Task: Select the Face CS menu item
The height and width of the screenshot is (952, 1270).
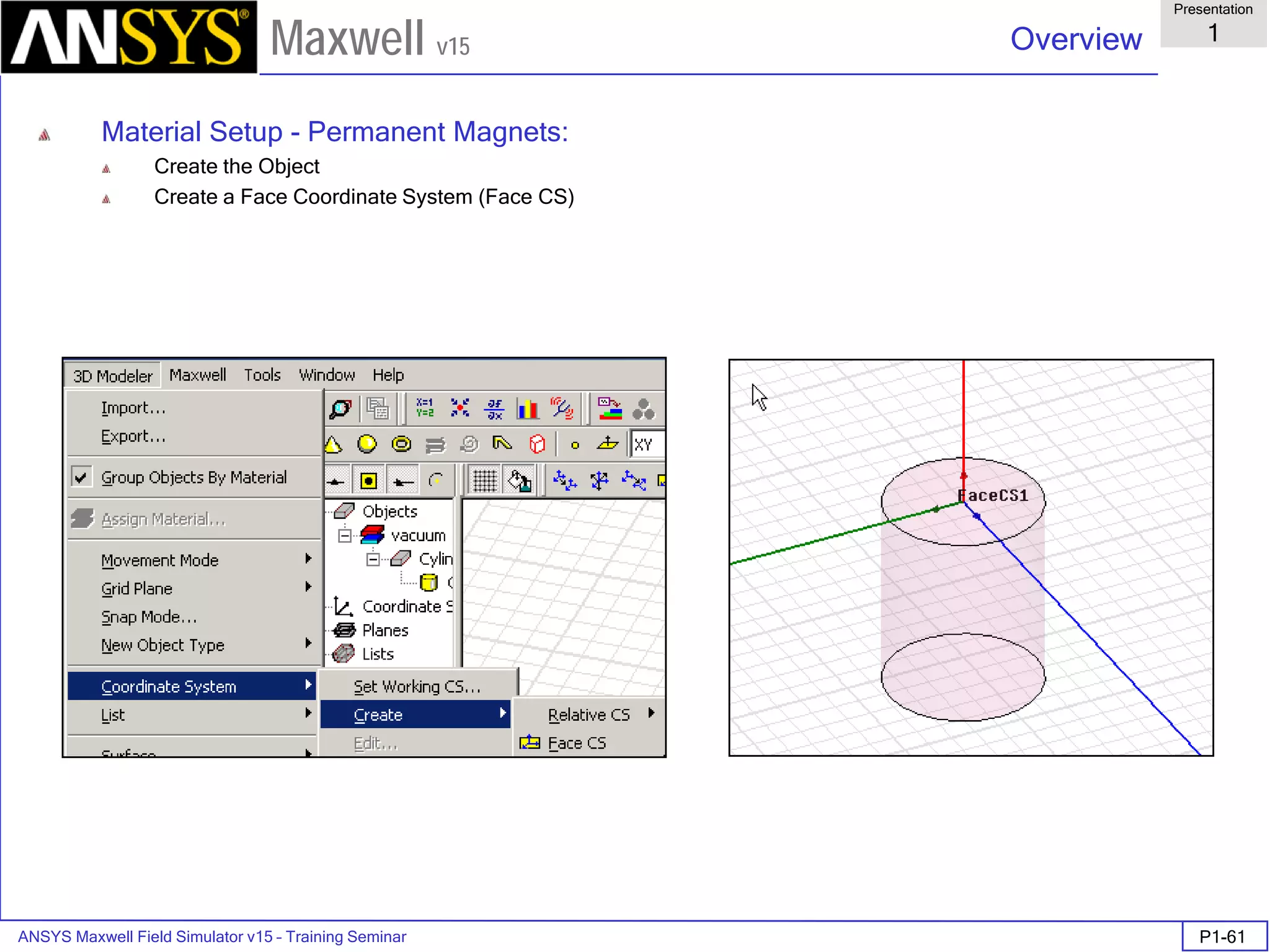Action: (x=589, y=743)
